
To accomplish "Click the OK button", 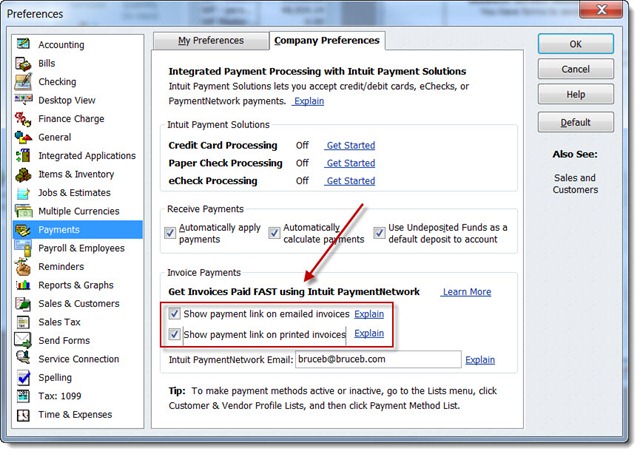I will [x=576, y=44].
